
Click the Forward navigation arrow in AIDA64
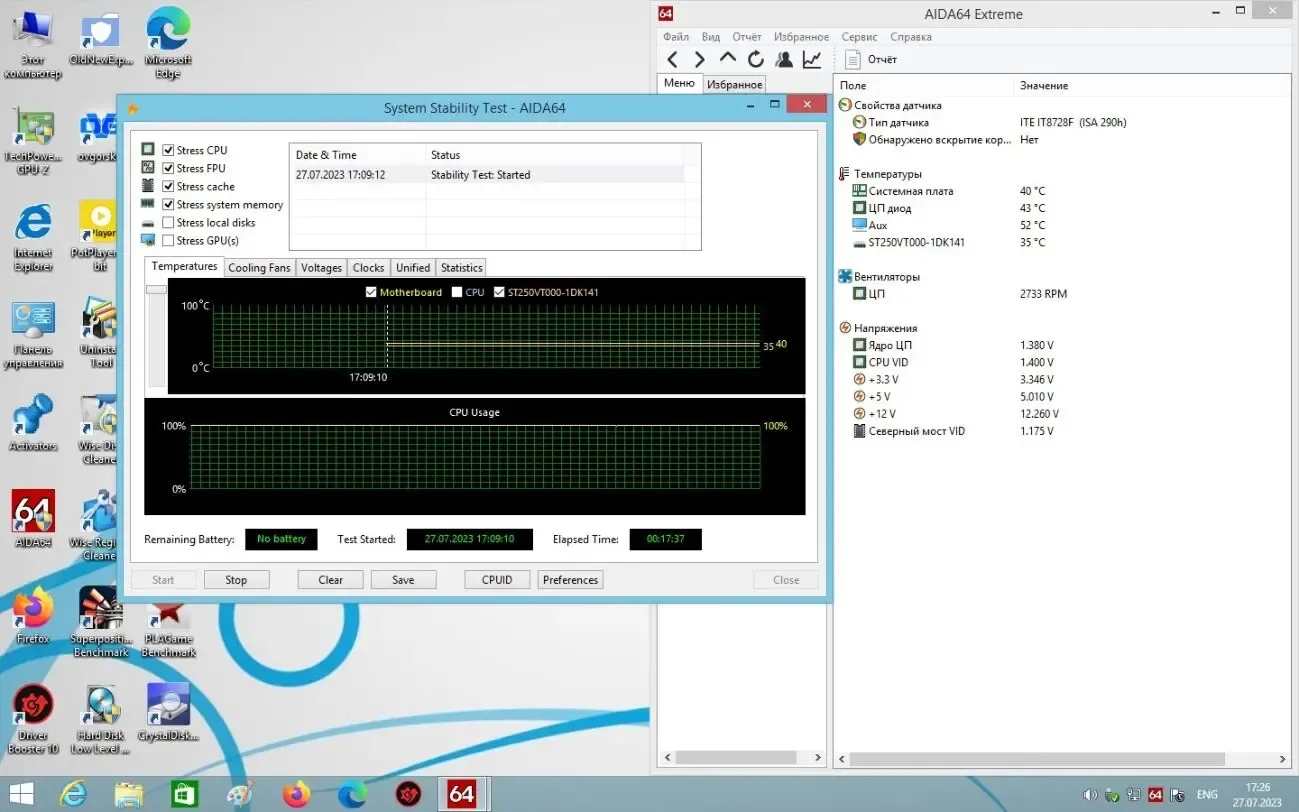698,59
